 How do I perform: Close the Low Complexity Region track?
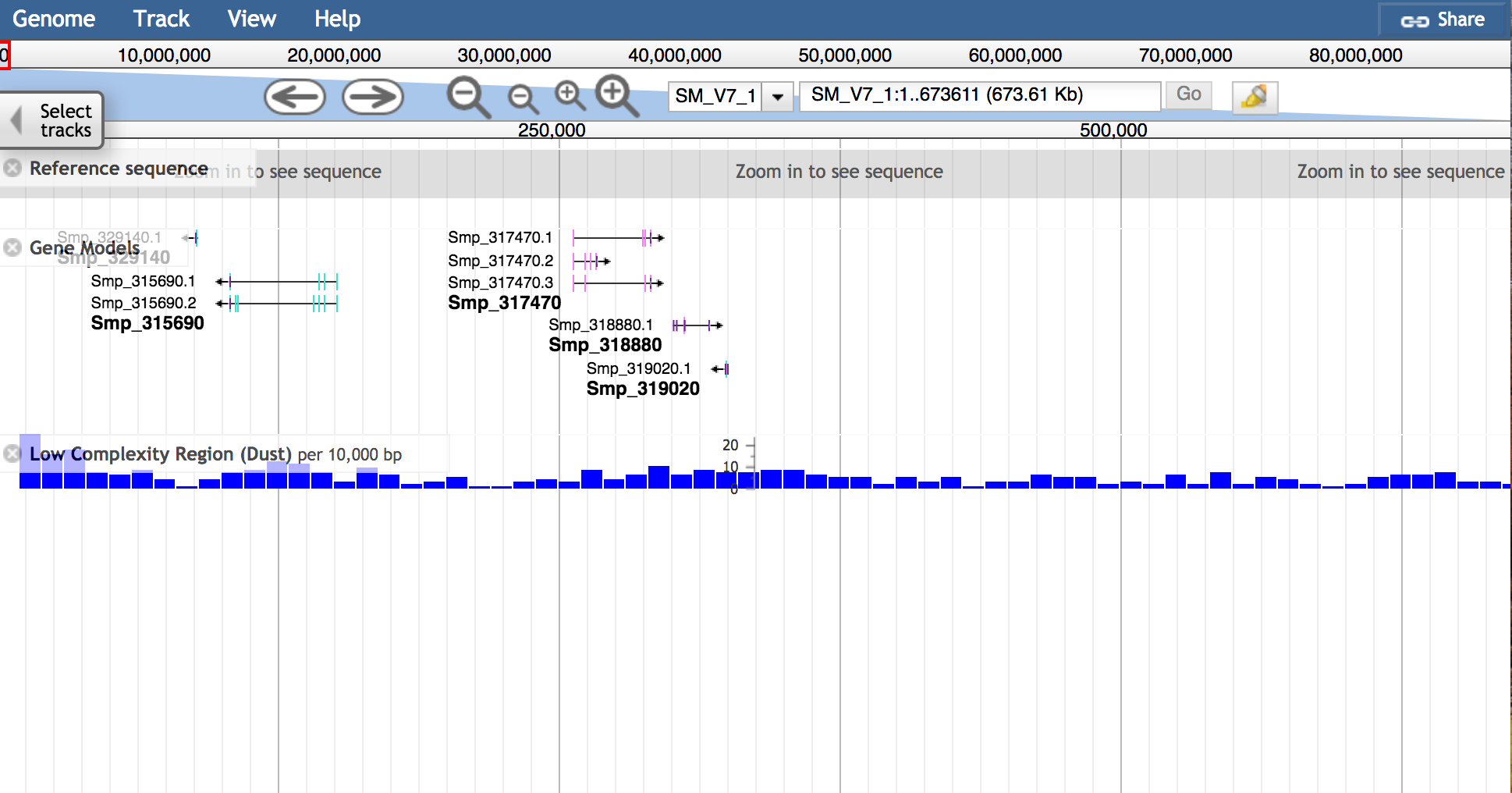[x=12, y=453]
